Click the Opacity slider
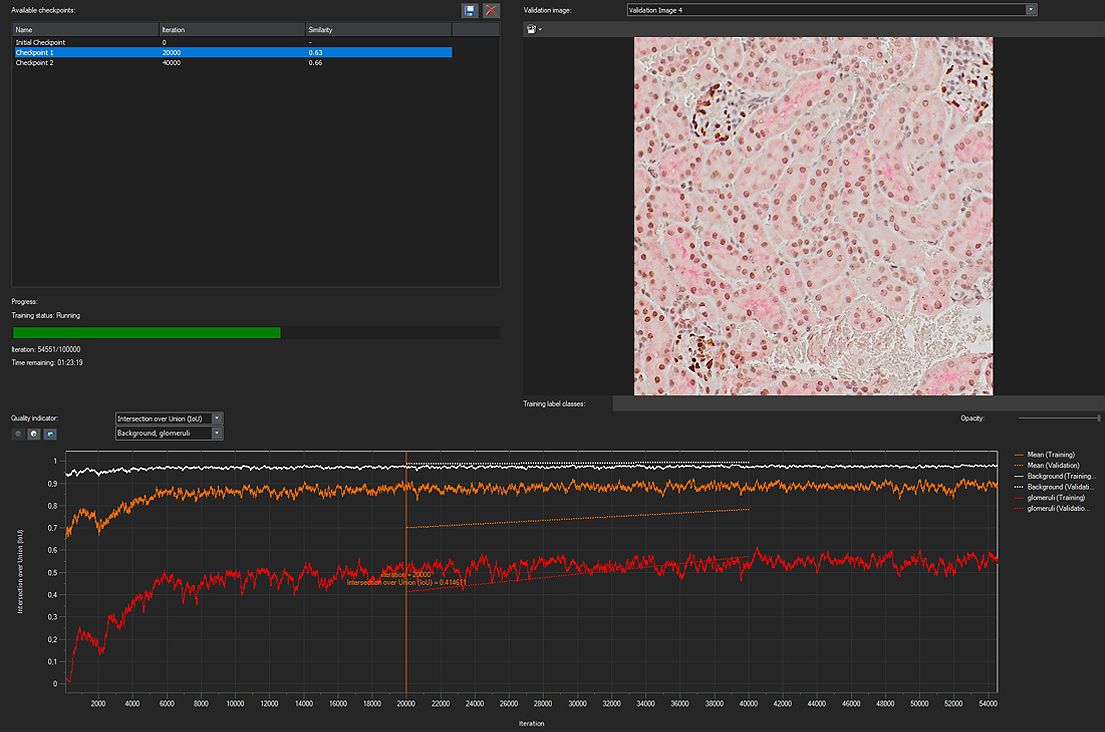Screen dimensions: 1105x732 pos(1058,418)
